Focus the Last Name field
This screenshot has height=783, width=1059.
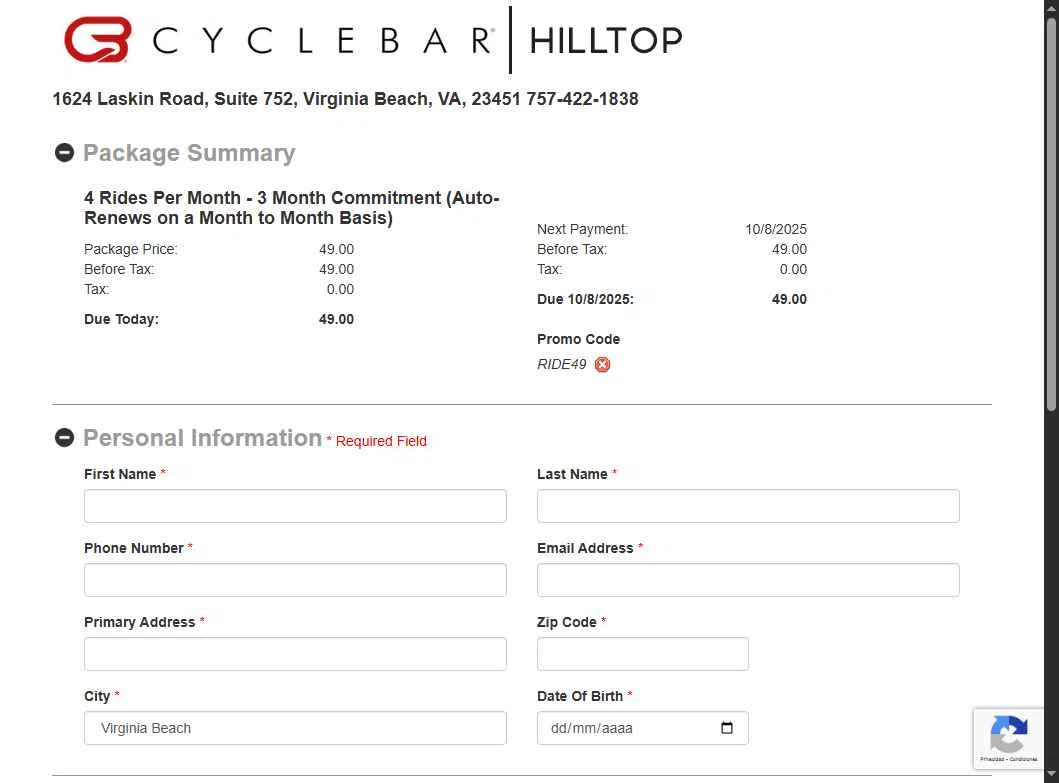click(748, 506)
